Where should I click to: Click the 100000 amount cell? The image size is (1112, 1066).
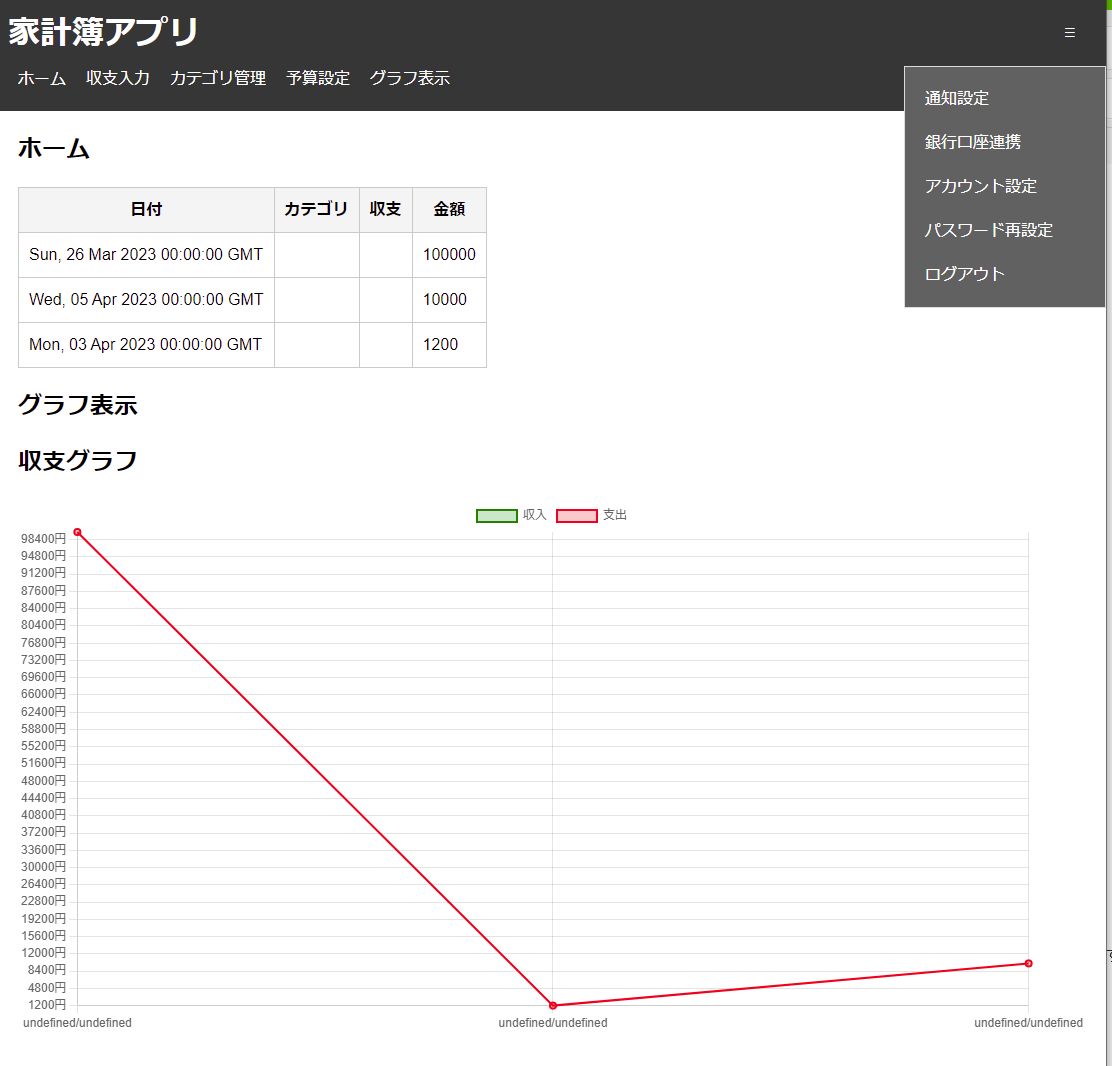(x=449, y=255)
